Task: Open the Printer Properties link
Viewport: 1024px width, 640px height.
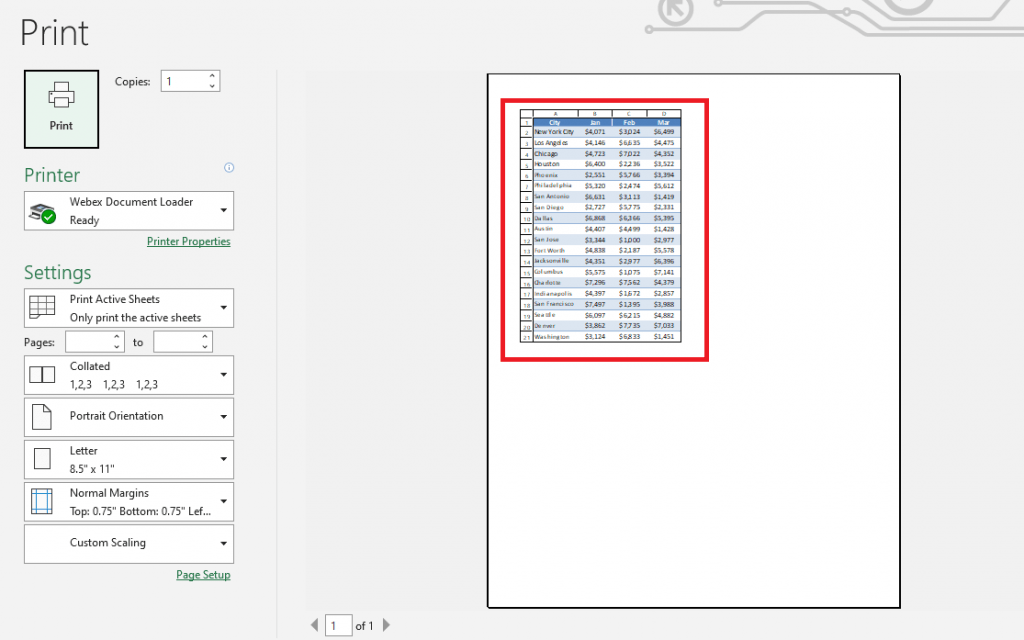Action: tap(188, 241)
